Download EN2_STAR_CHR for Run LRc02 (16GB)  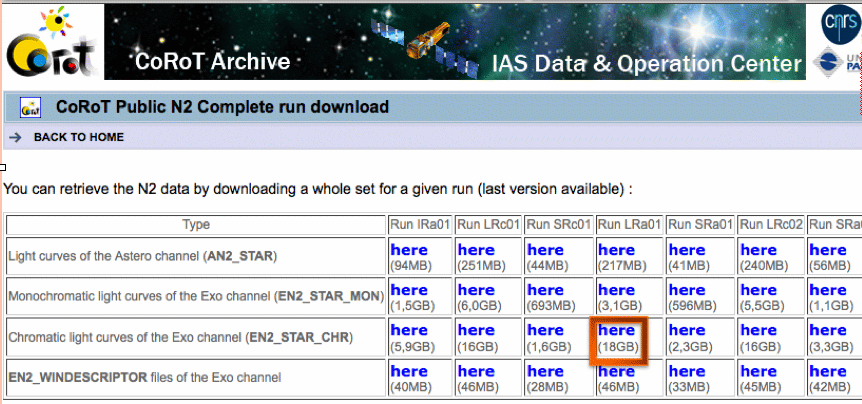[x=758, y=330]
